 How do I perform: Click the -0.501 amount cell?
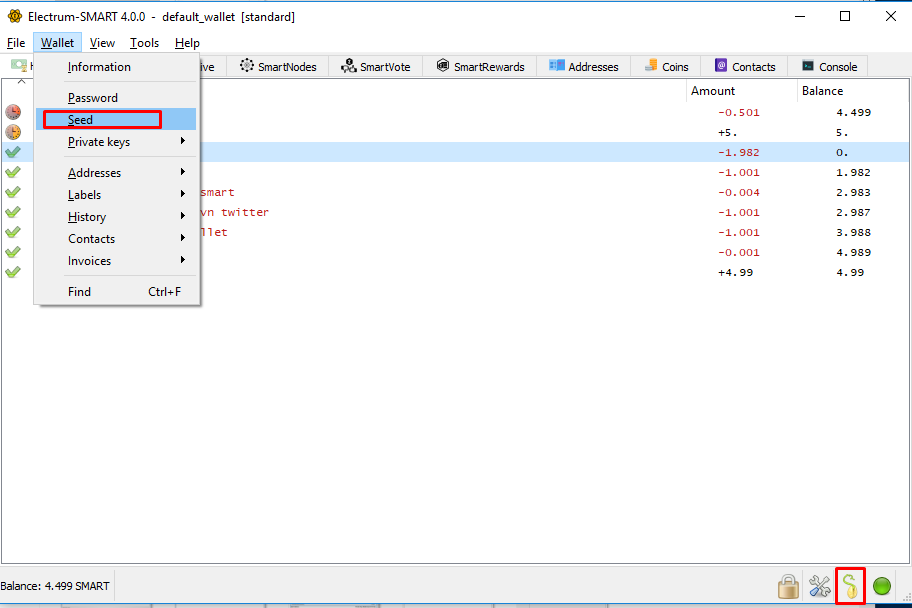(739, 112)
